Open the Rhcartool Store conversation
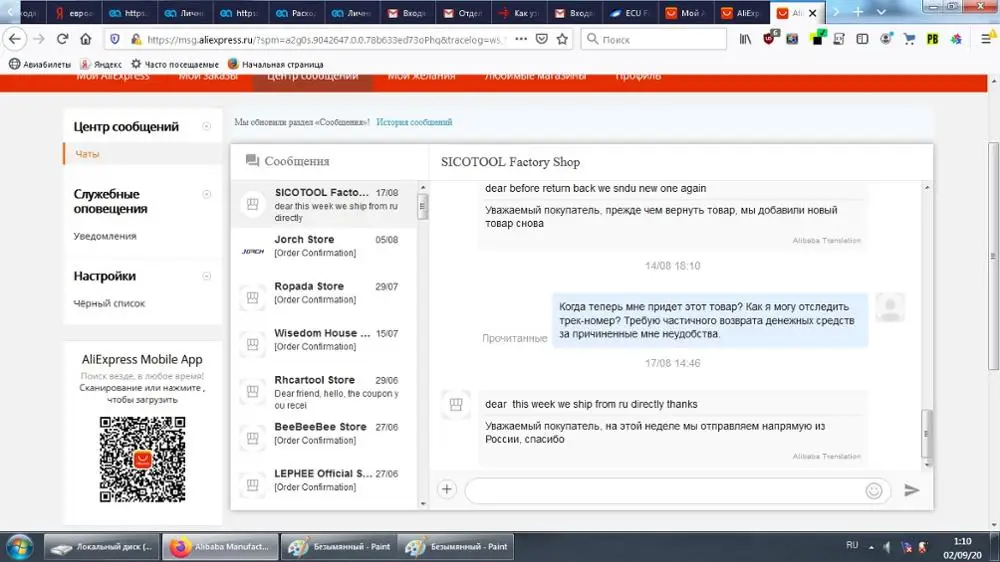The height and width of the screenshot is (562, 1000). 324,392
